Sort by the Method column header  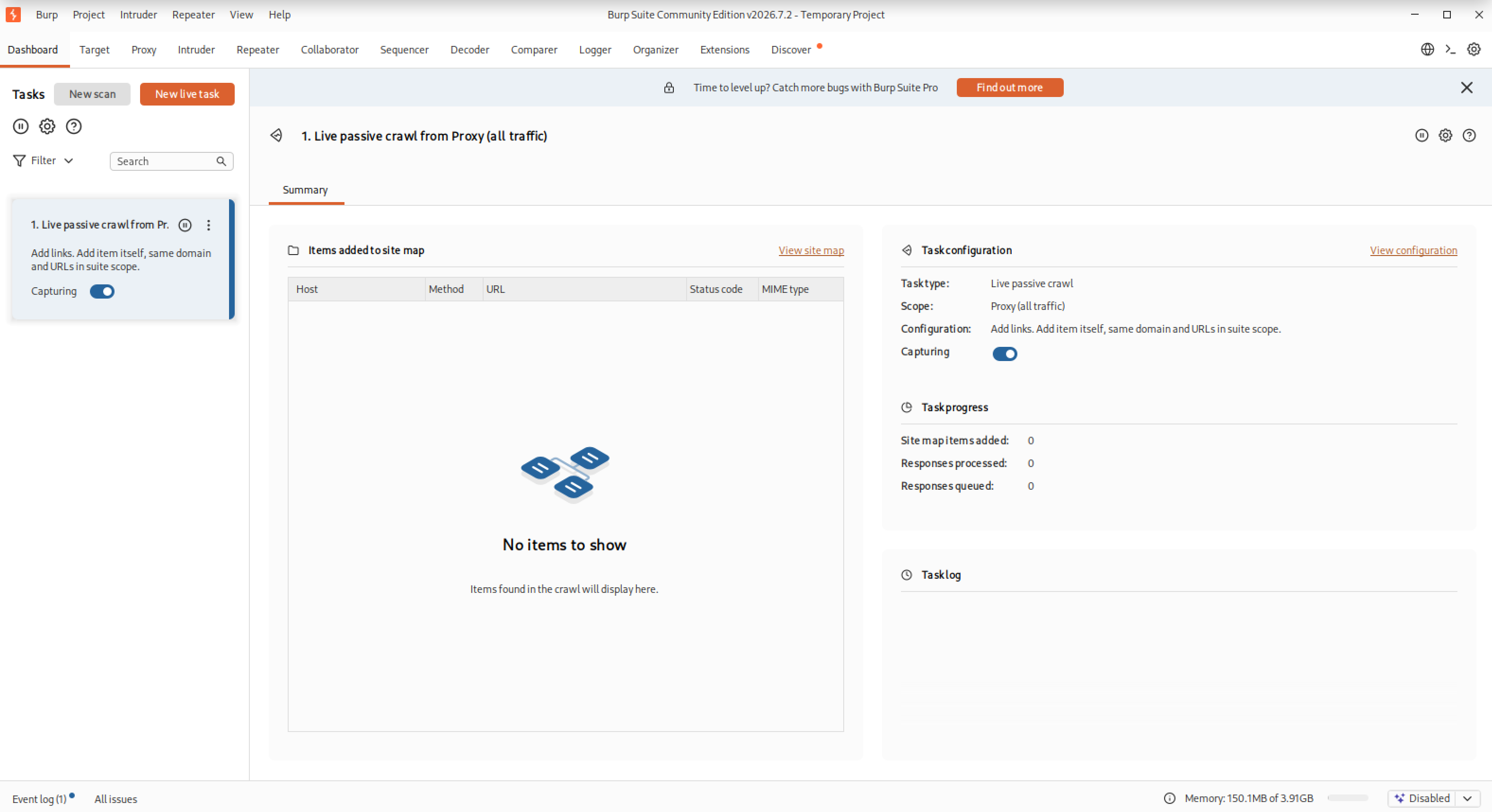454,289
